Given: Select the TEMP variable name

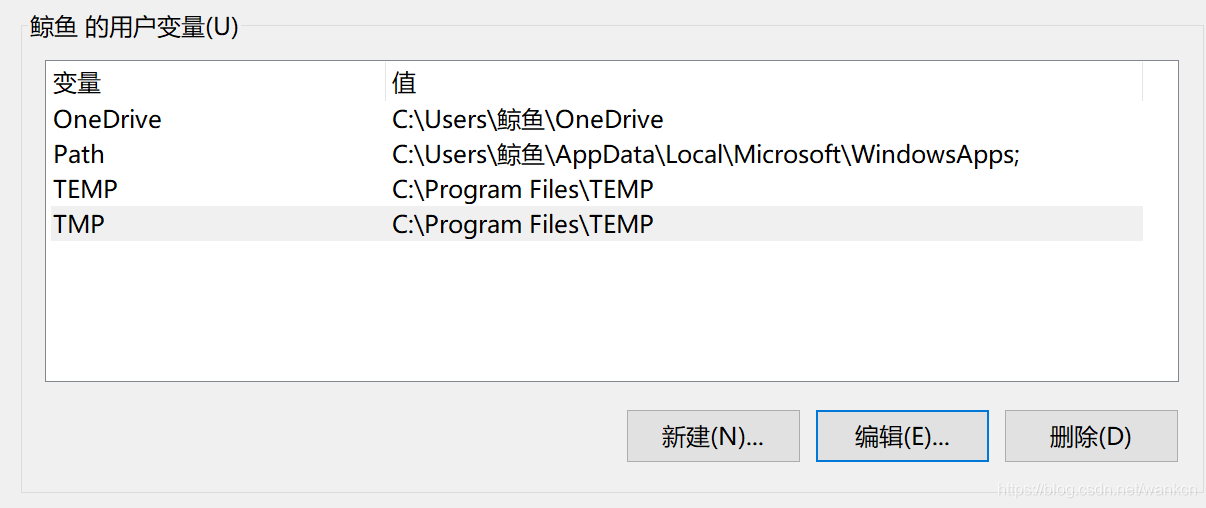Looking at the screenshot, I should [x=85, y=189].
